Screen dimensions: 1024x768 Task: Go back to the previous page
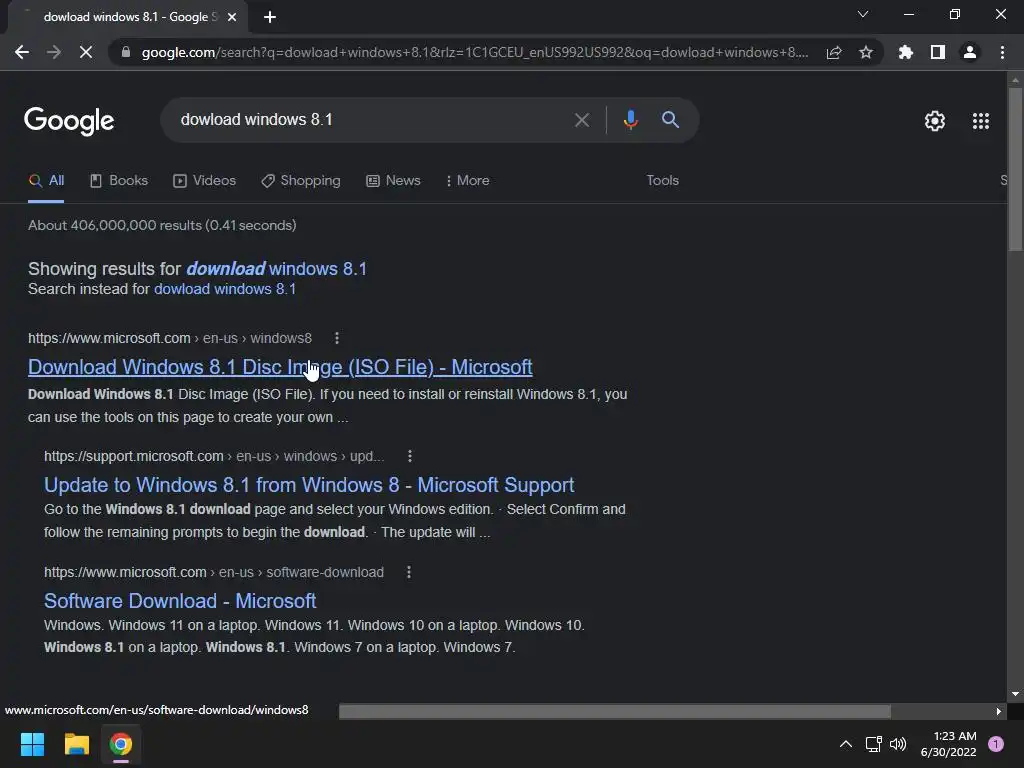pos(22,52)
